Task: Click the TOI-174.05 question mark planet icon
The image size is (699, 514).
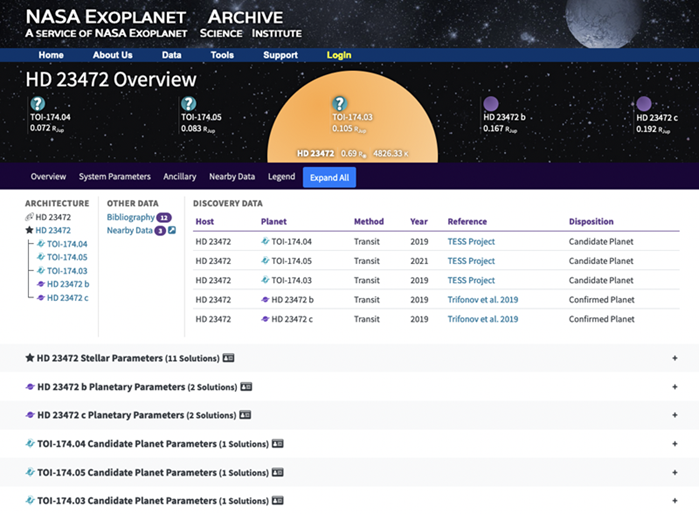Action: (x=188, y=103)
